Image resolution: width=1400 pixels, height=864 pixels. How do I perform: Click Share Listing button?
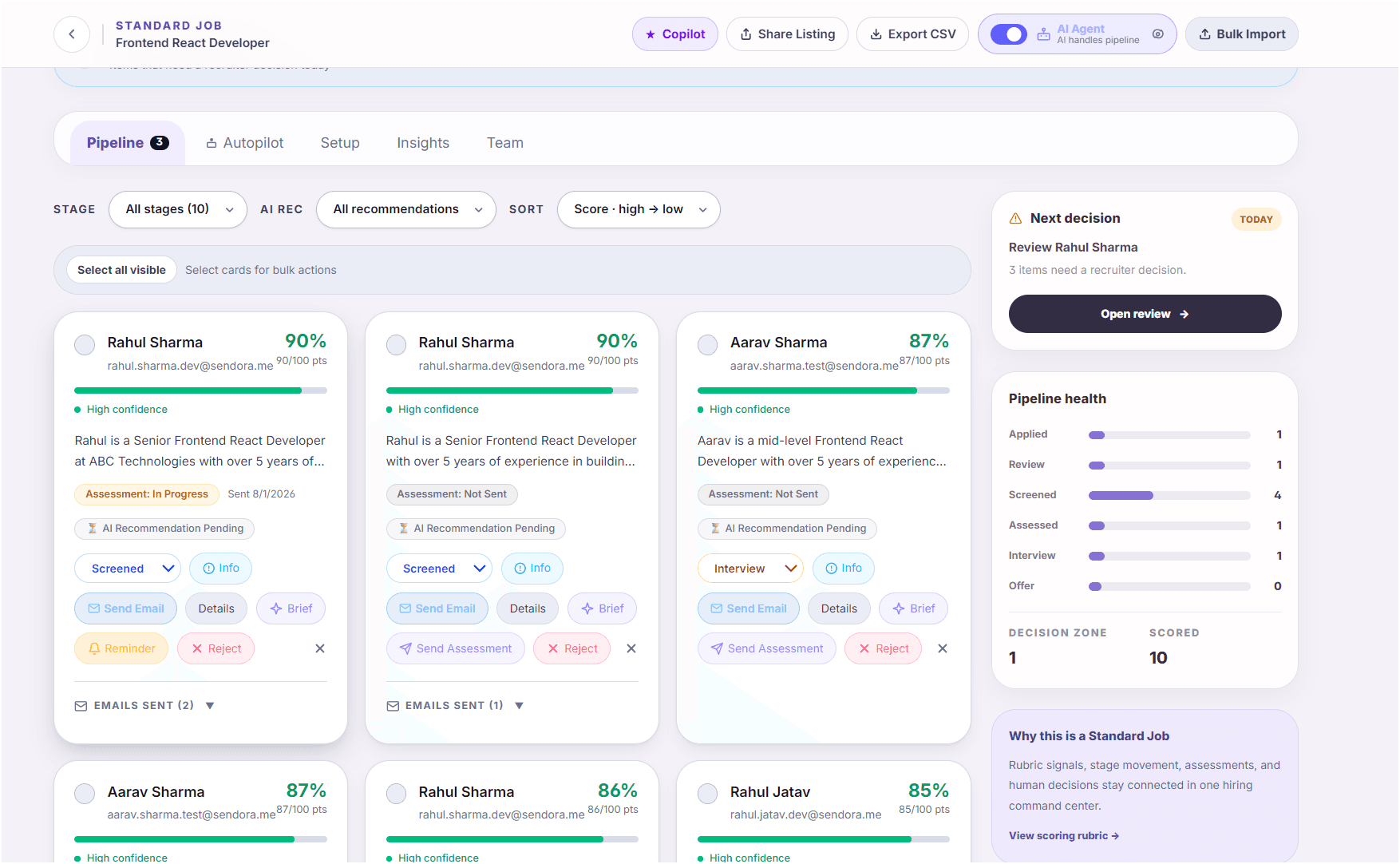[787, 34]
